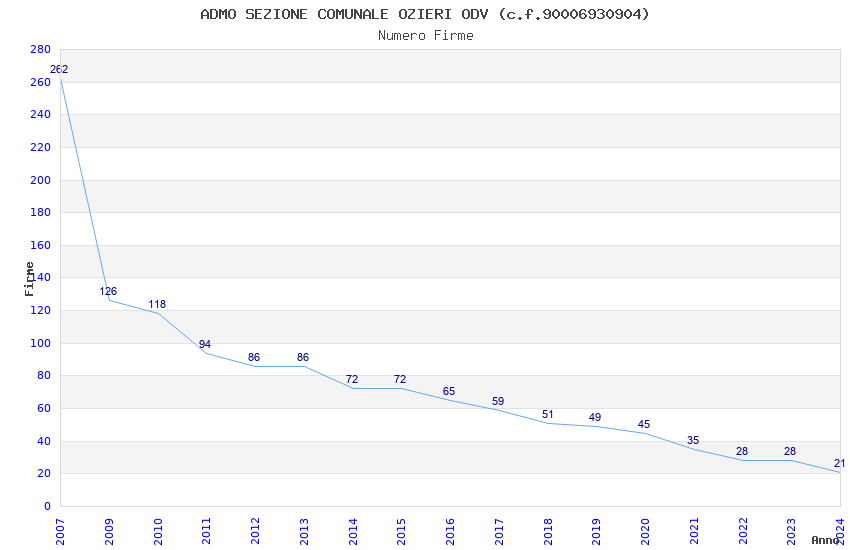850x550 pixels.
Task: Click the y-axis value 200
Action: pyautogui.click(x=41, y=180)
